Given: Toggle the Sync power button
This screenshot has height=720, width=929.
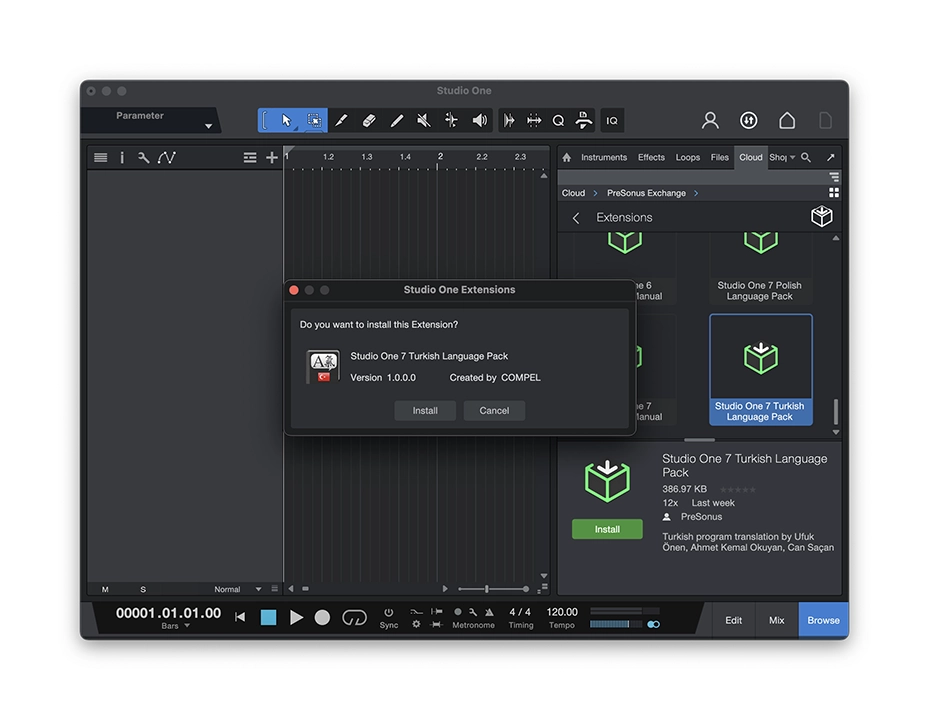Looking at the screenshot, I should point(389,612).
